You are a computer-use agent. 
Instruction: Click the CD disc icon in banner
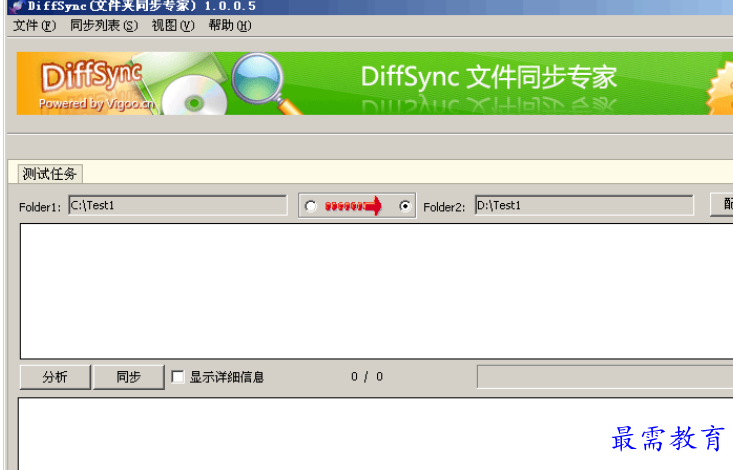(x=194, y=97)
